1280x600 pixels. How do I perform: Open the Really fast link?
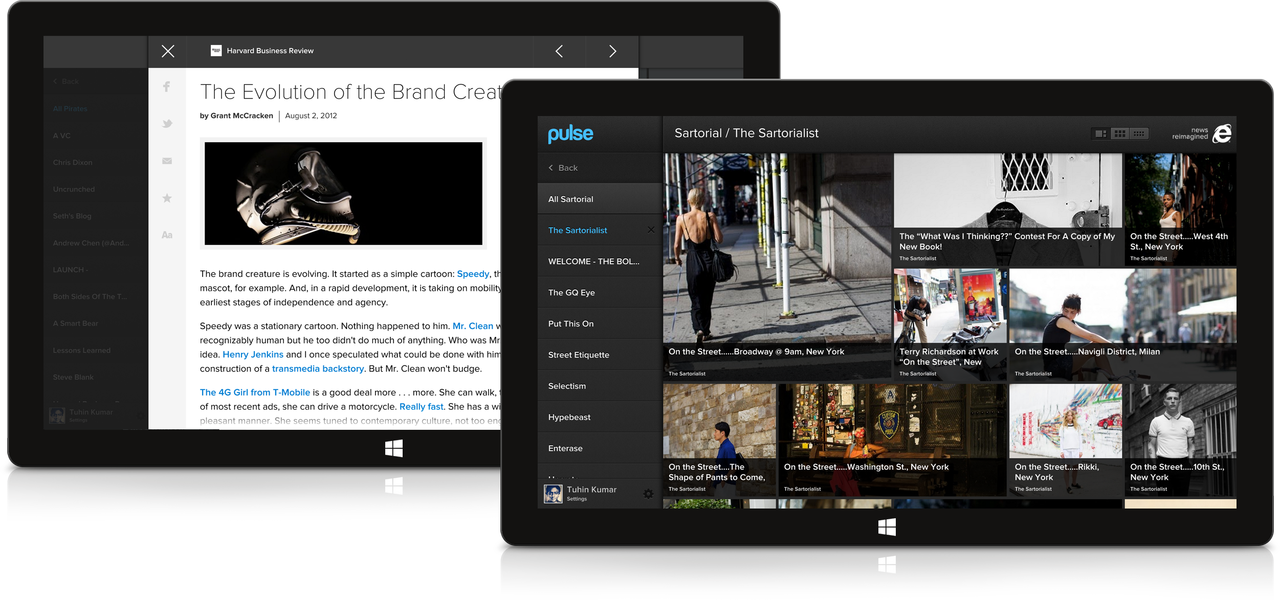(x=421, y=407)
